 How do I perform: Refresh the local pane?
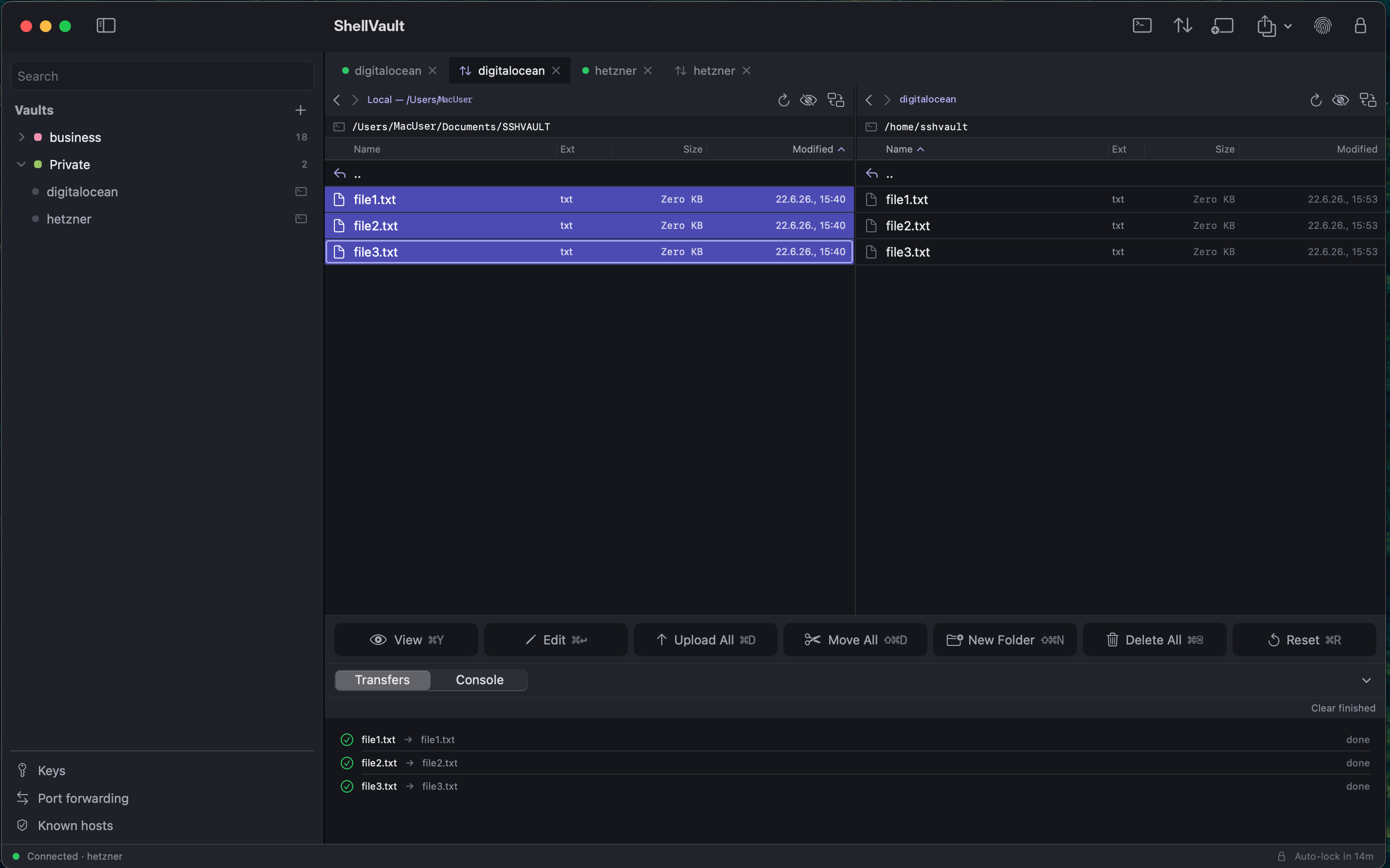[783, 100]
